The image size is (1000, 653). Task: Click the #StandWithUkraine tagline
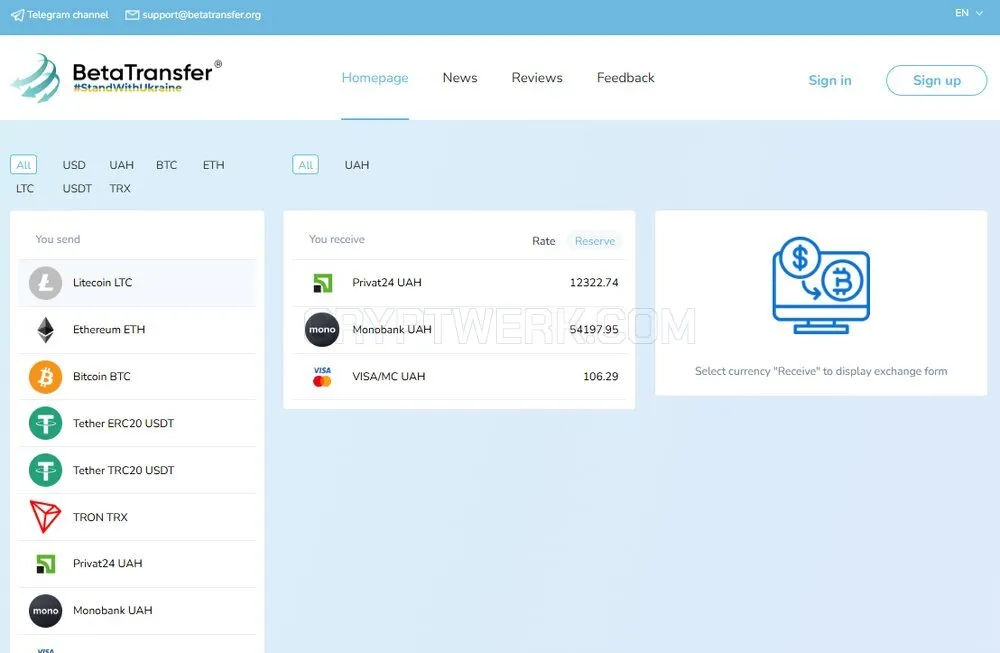[128, 88]
